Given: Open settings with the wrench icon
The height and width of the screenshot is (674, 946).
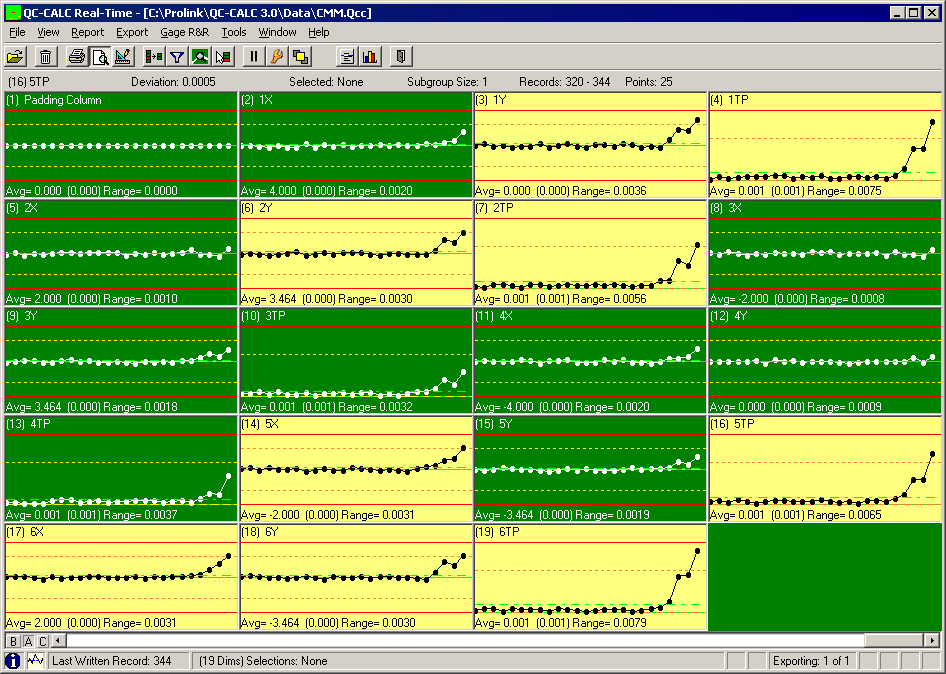Looking at the screenshot, I should pyautogui.click(x=277, y=57).
